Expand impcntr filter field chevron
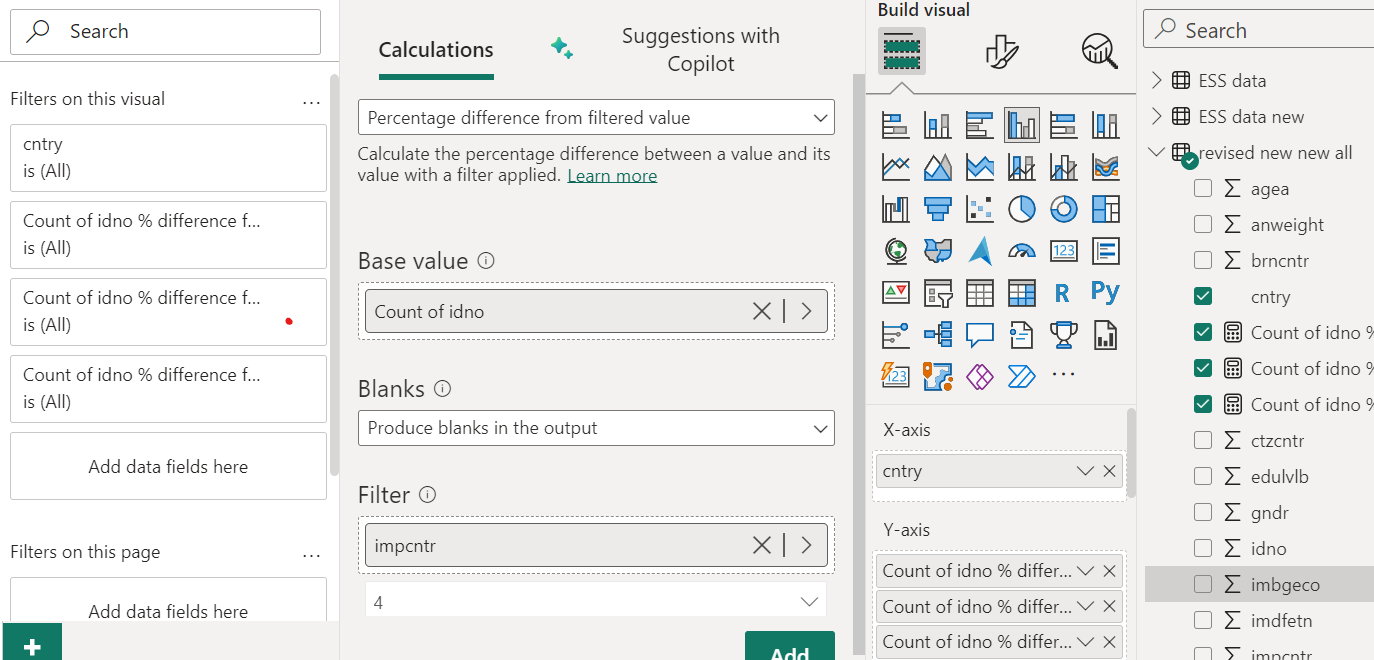 pyautogui.click(x=807, y=545)
